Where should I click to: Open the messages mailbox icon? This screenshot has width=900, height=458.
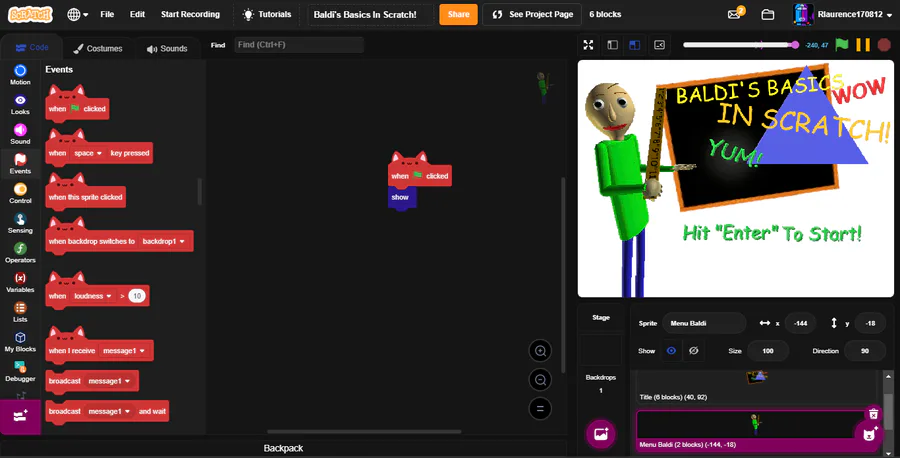point(735,14)
